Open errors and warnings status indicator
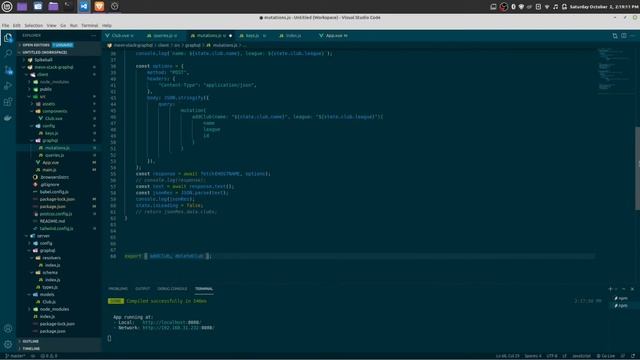Viewport: 640px width, 360px height. click(49, 356)
